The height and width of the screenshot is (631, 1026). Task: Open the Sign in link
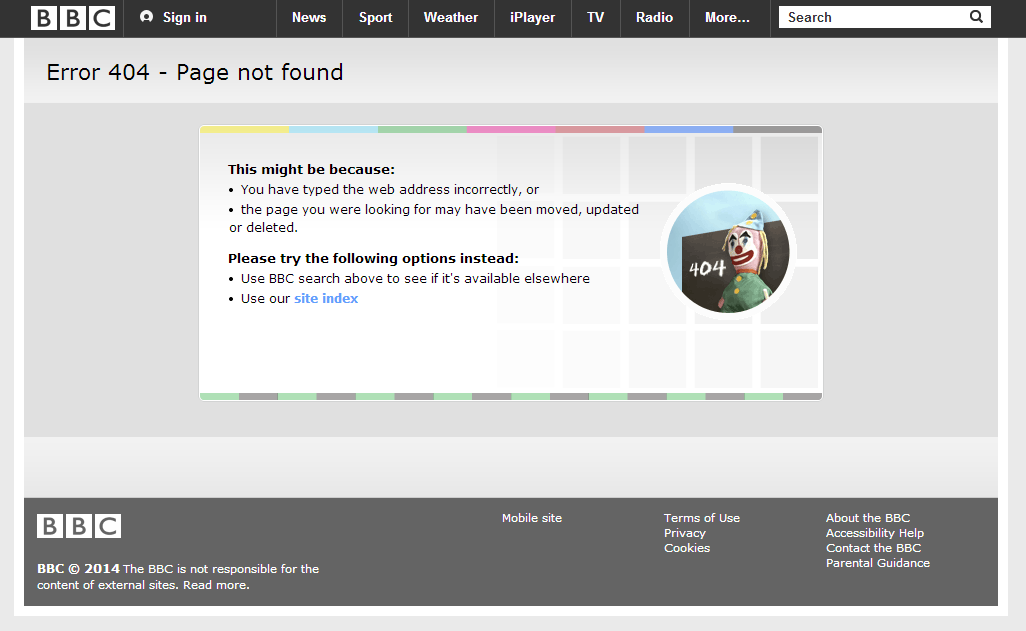tap(185, 18)
